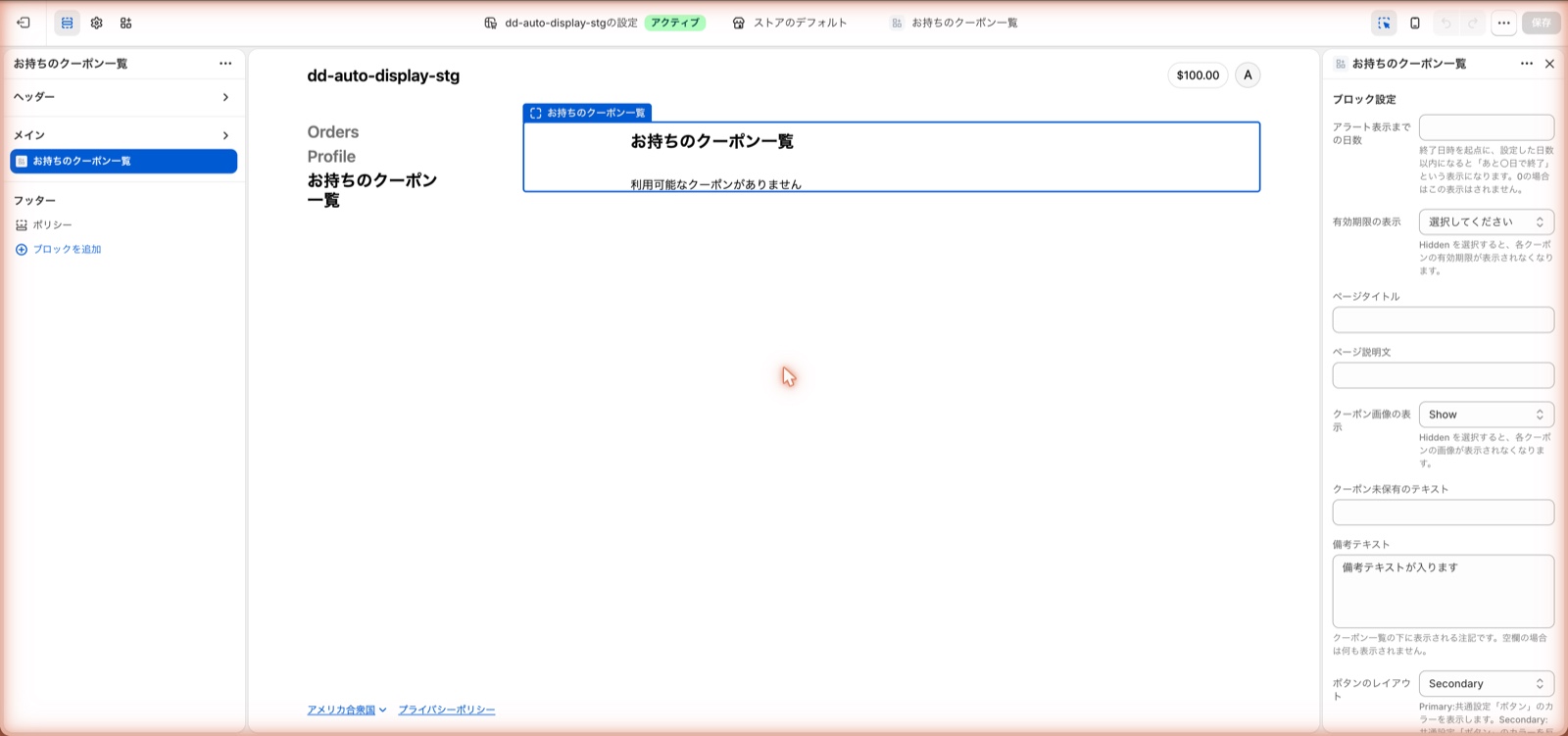The height and width of the screenshot is (736, 1568).
Task: Click block icon beside settings panel title
Action: [1341, 64]
